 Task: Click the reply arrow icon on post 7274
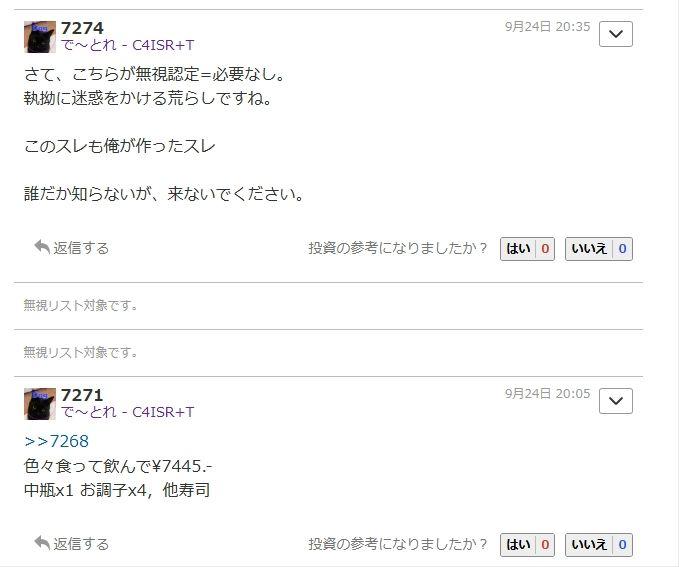coord(42,247)
